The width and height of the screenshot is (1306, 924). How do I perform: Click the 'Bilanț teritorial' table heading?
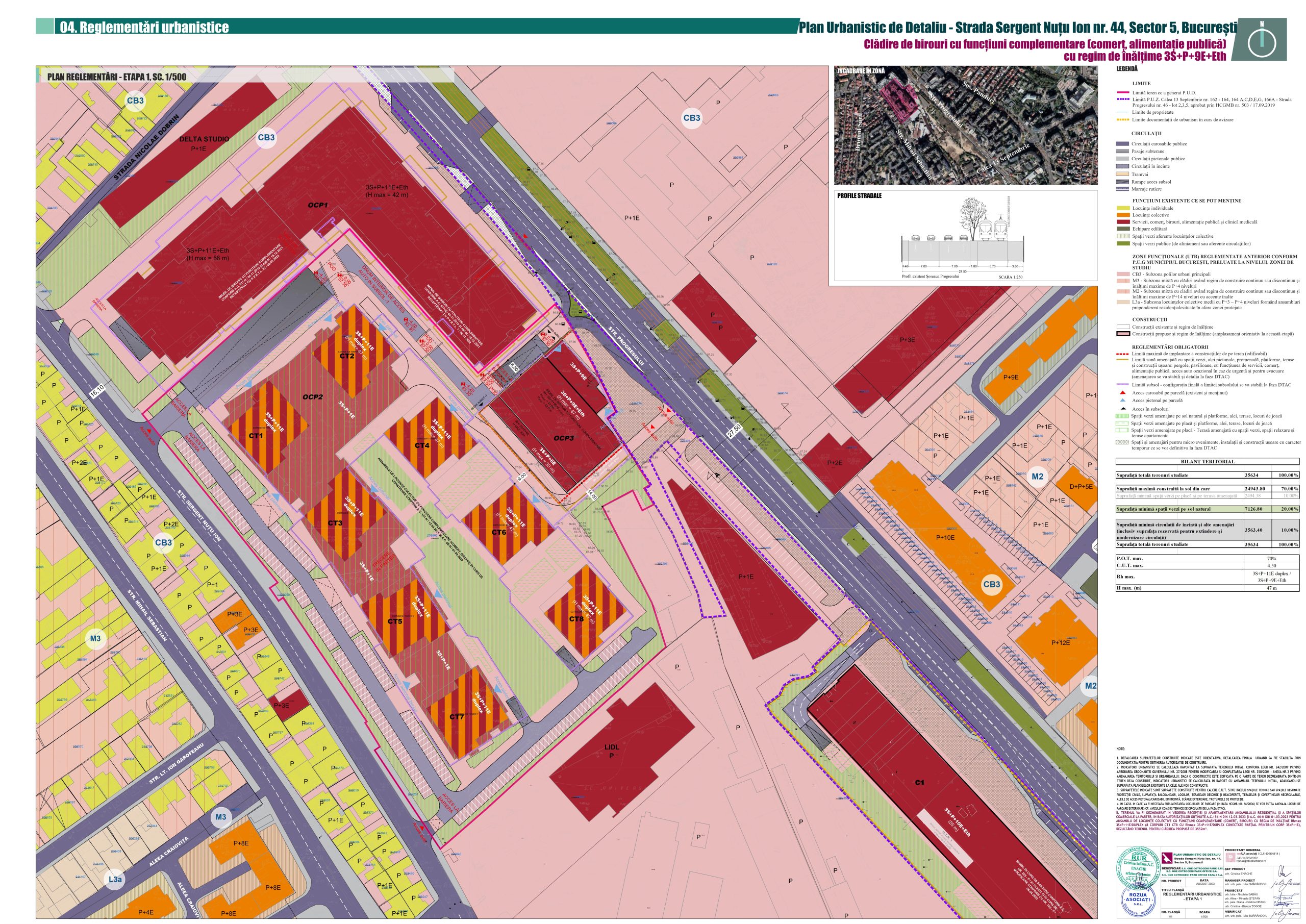1207,461
